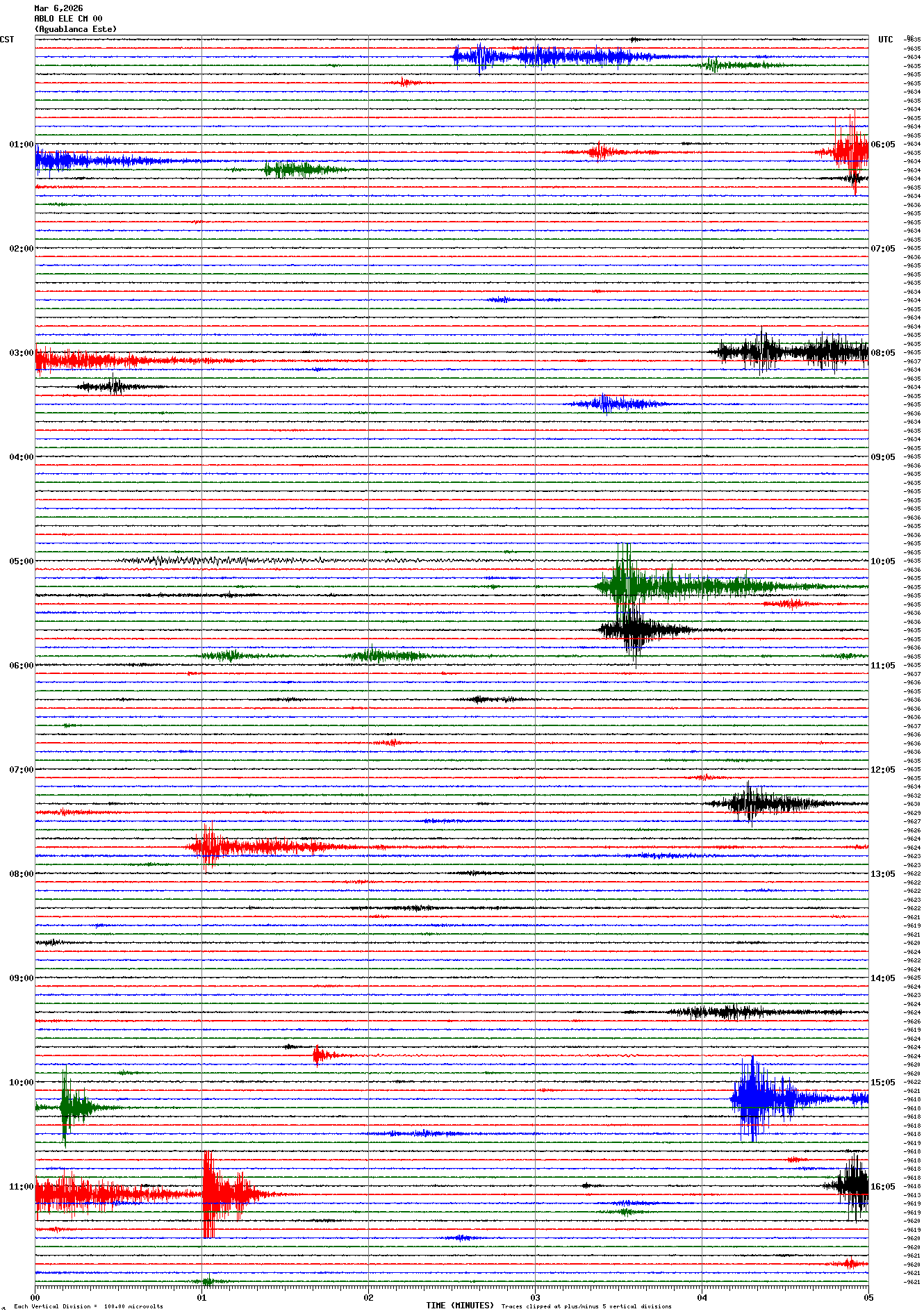This screenshot has height=1316, width=924.
Task: Click the Mar 6,2026 date header
Action: point(58,8)
